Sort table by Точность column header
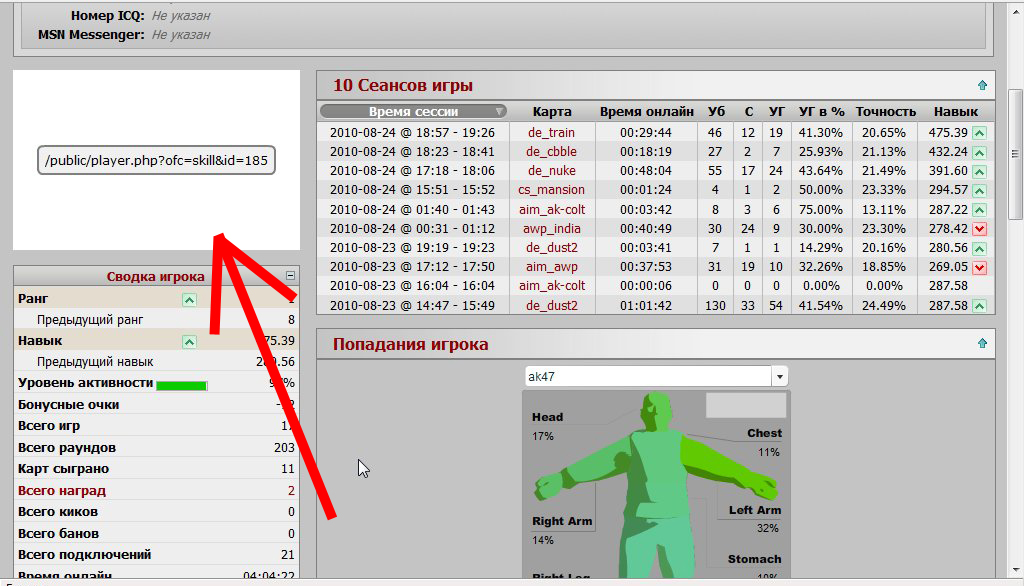This screenshot has width=1024, height=586. [x=886, y=112]
